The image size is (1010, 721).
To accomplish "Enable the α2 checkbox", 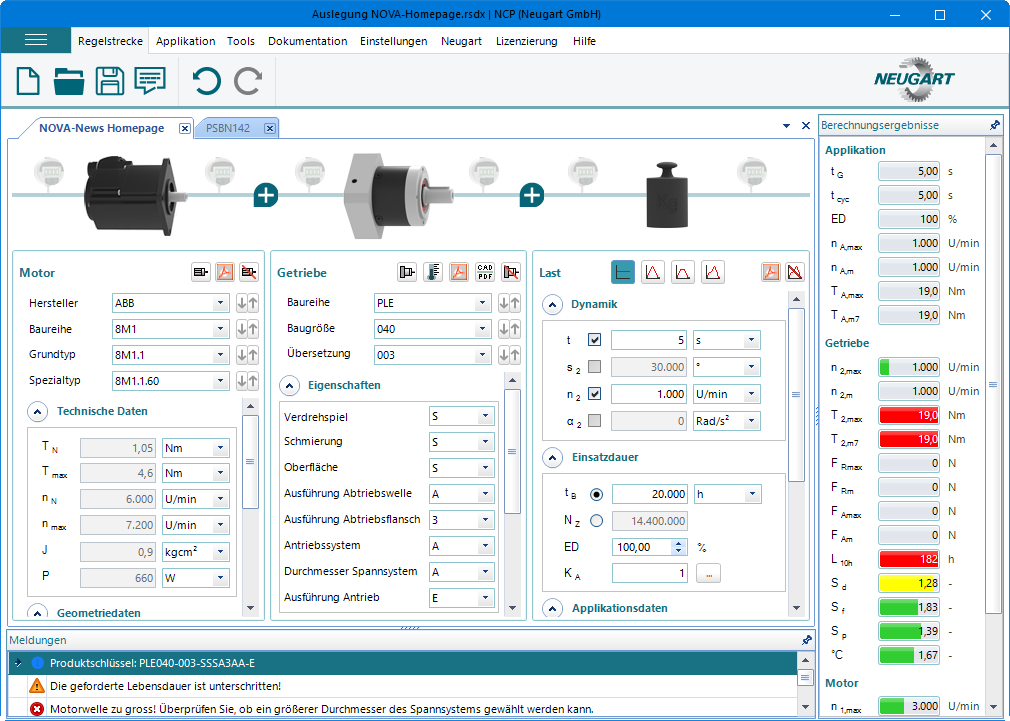I will (x=595, y=421).
